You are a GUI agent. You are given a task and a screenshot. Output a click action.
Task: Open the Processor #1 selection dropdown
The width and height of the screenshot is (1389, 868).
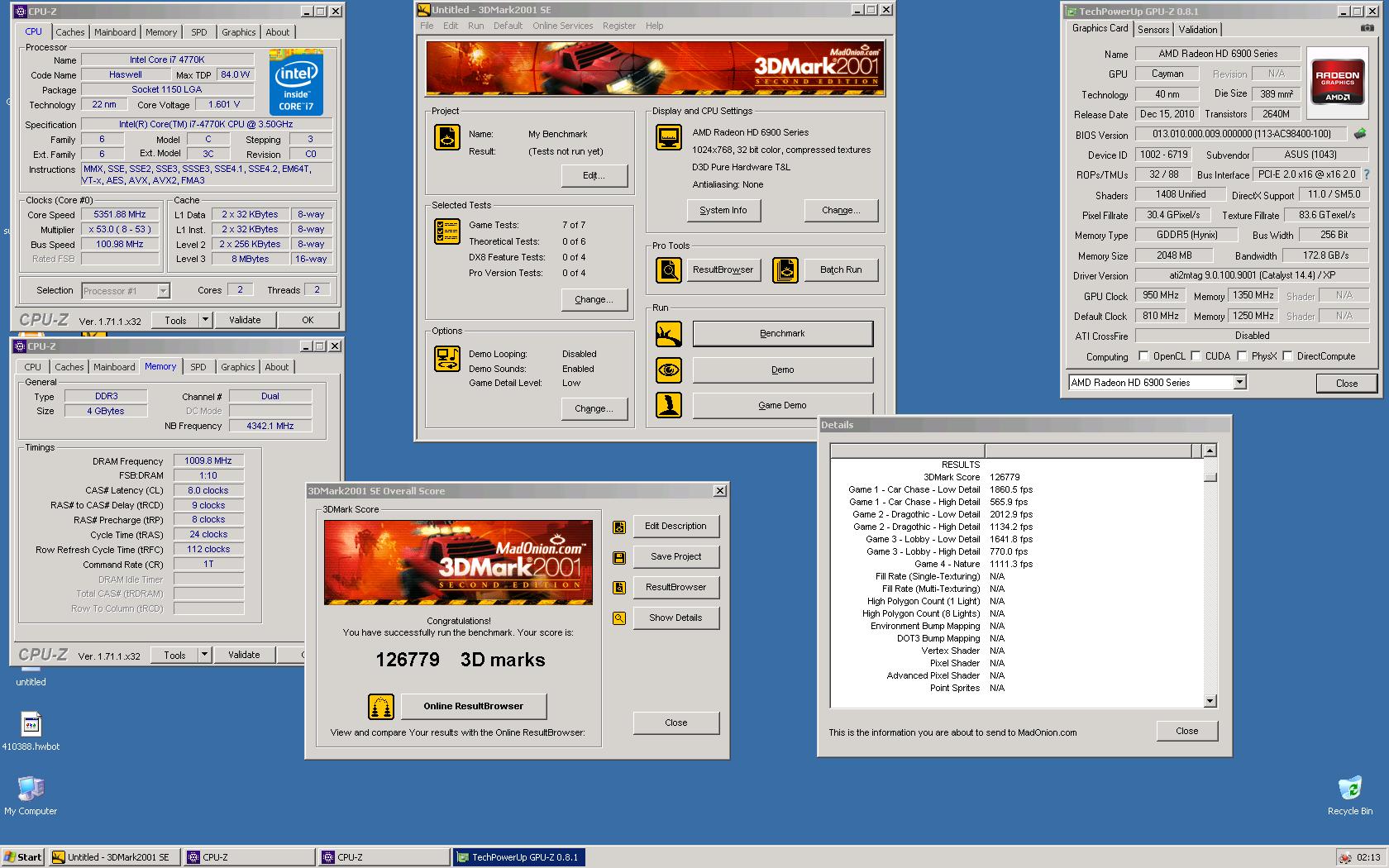tap(163, 291)
